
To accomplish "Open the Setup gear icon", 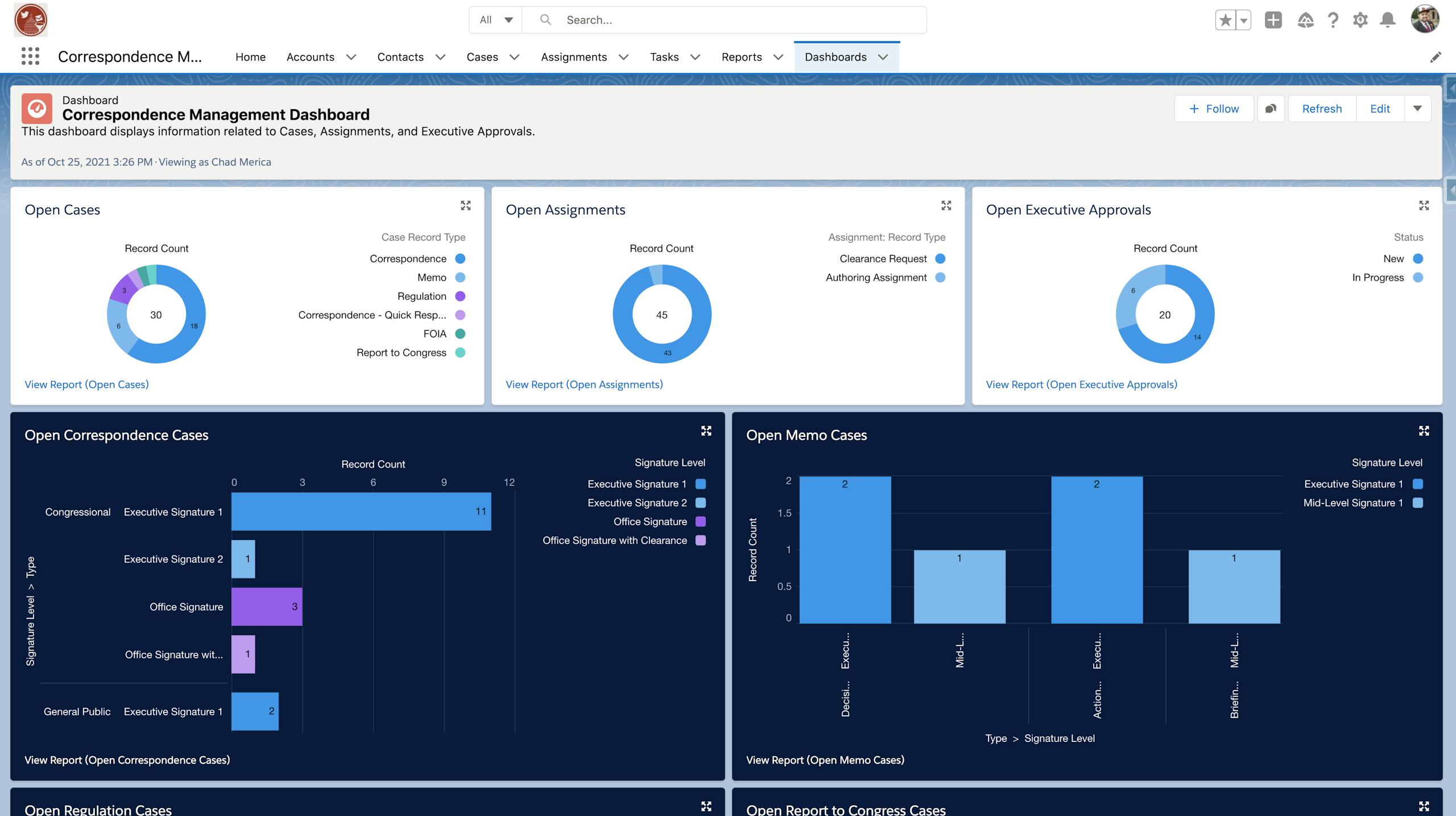I will point(1360,20).
